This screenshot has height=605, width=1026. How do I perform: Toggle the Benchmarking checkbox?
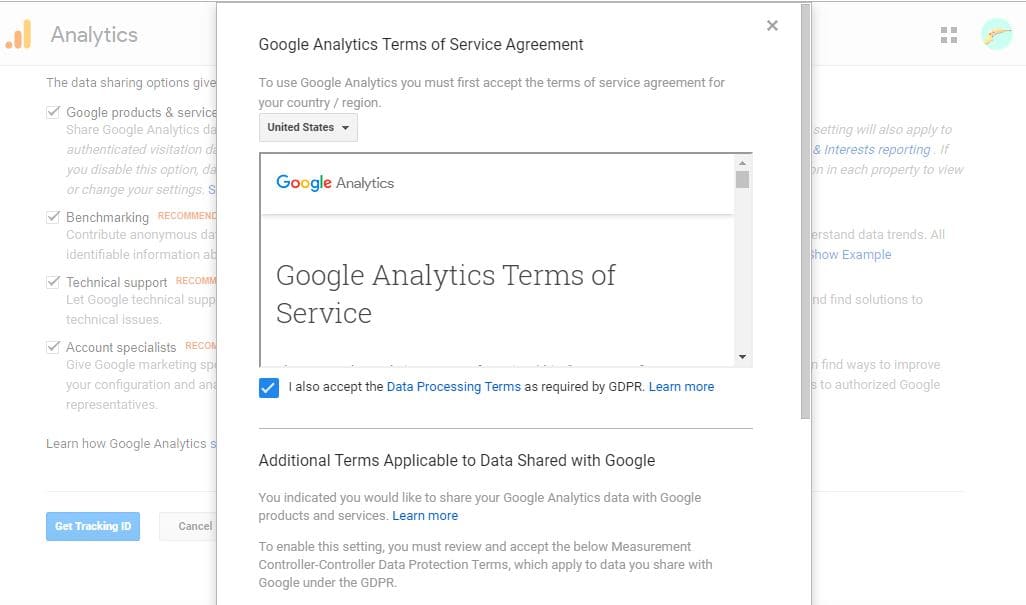click(53, 217)
